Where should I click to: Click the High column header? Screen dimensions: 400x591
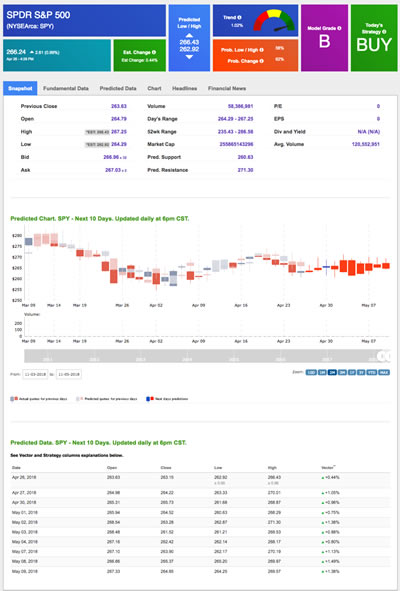click(272, 468)
